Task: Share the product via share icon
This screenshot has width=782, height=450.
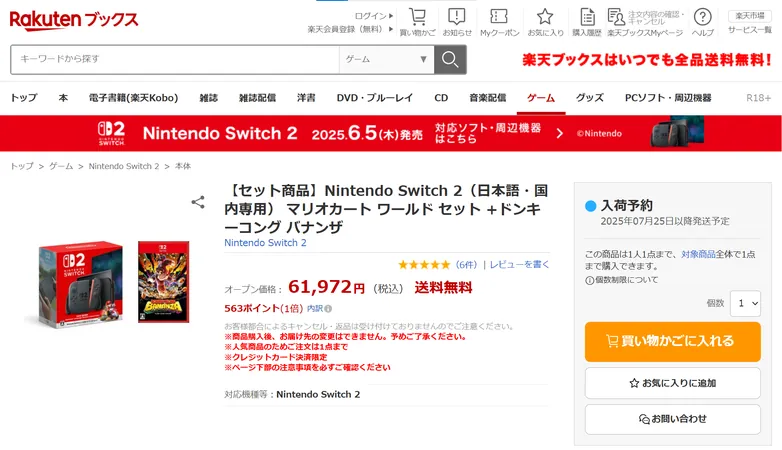Action: (x=198, y=202)
